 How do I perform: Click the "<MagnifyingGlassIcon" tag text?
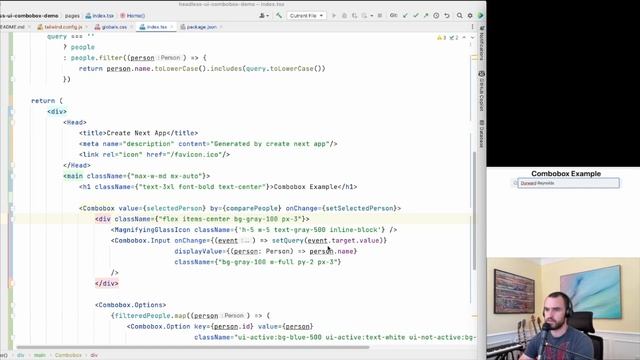tap(151, 230)
